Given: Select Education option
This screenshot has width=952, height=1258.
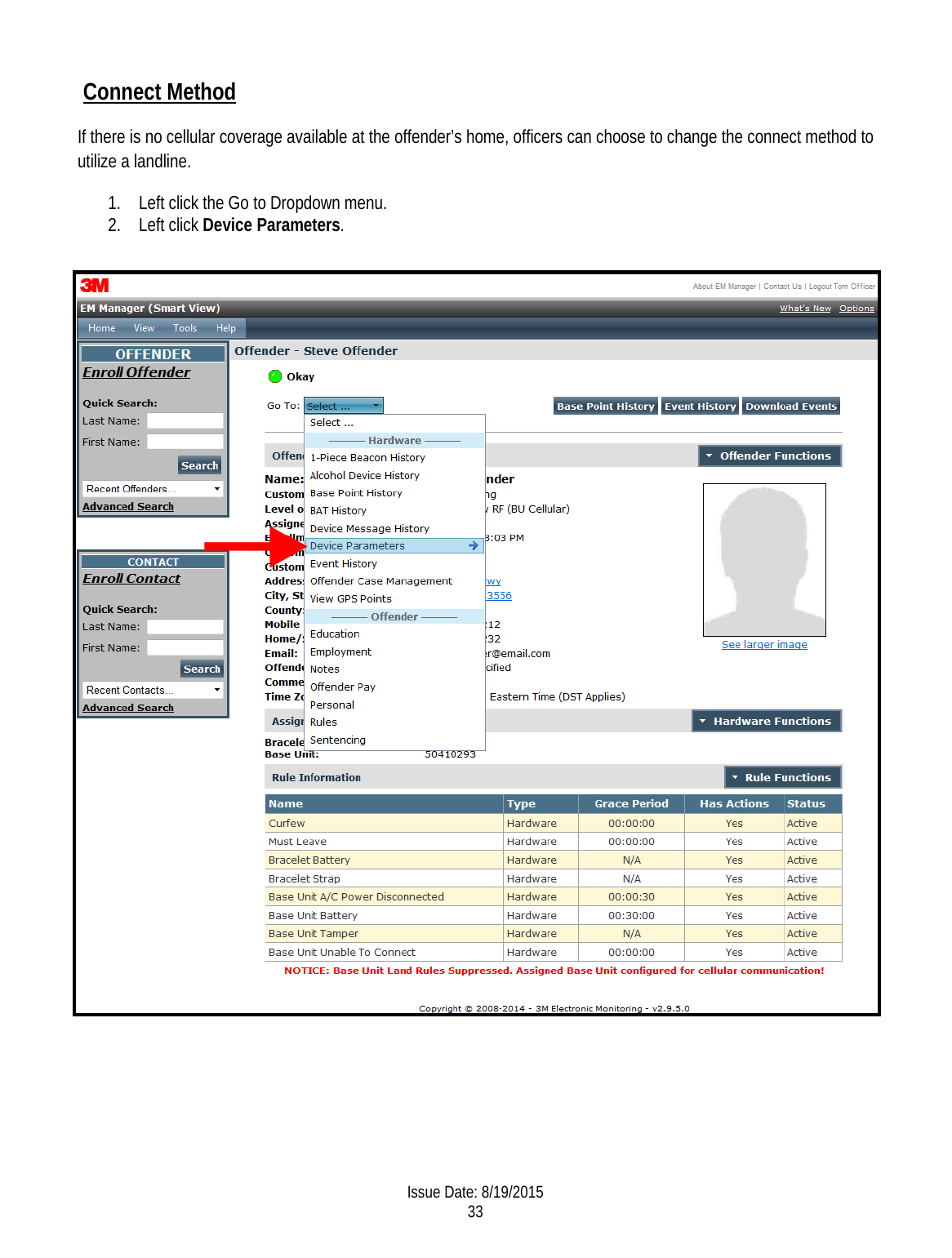Looking at the screenshot, I should (x=394, y=633).
